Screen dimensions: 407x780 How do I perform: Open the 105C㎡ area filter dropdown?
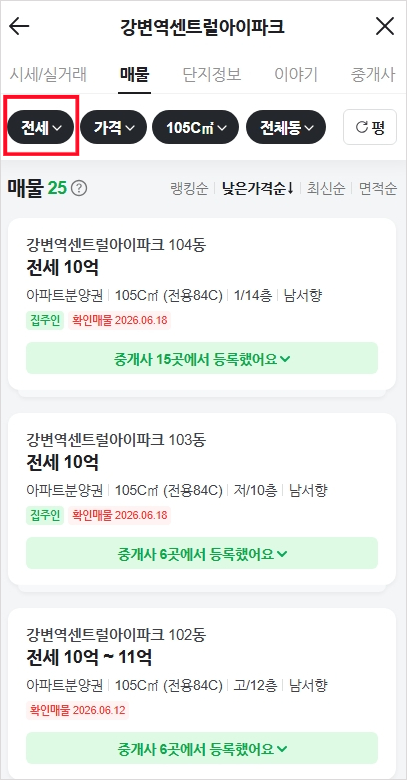(x=196, y=127)
